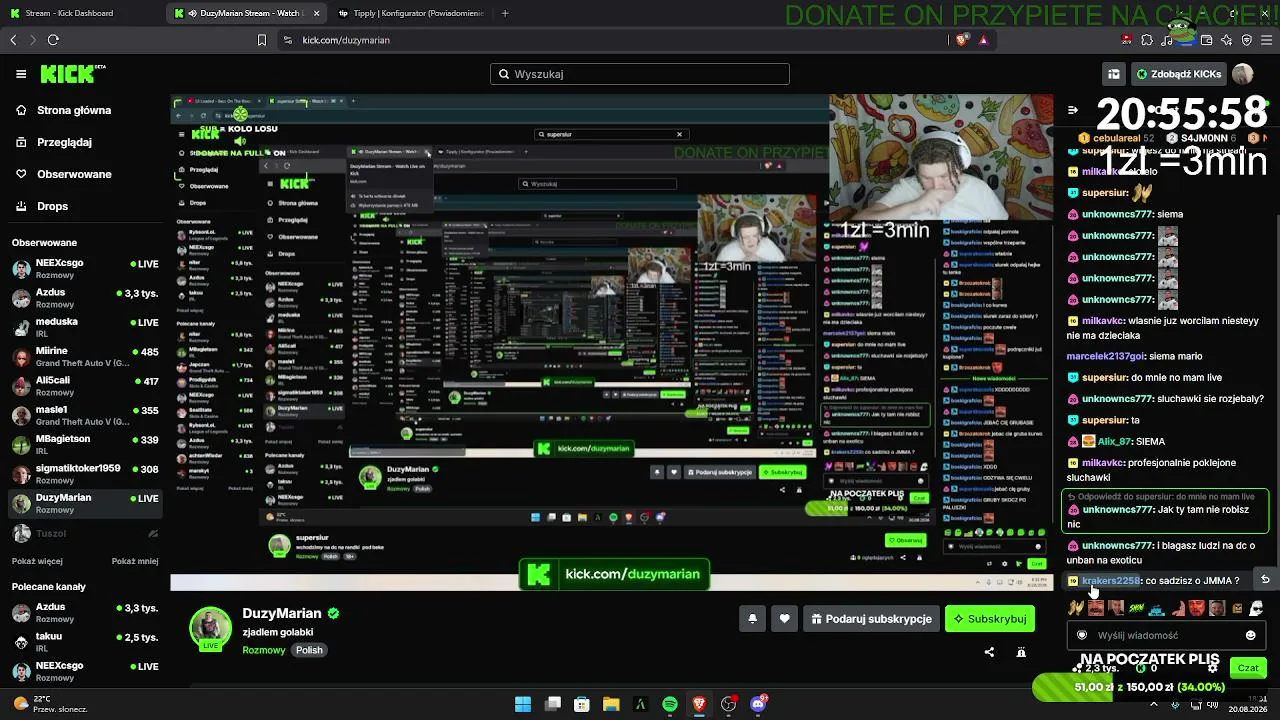Open Miirine channel in sidebar

pos(85,356)
